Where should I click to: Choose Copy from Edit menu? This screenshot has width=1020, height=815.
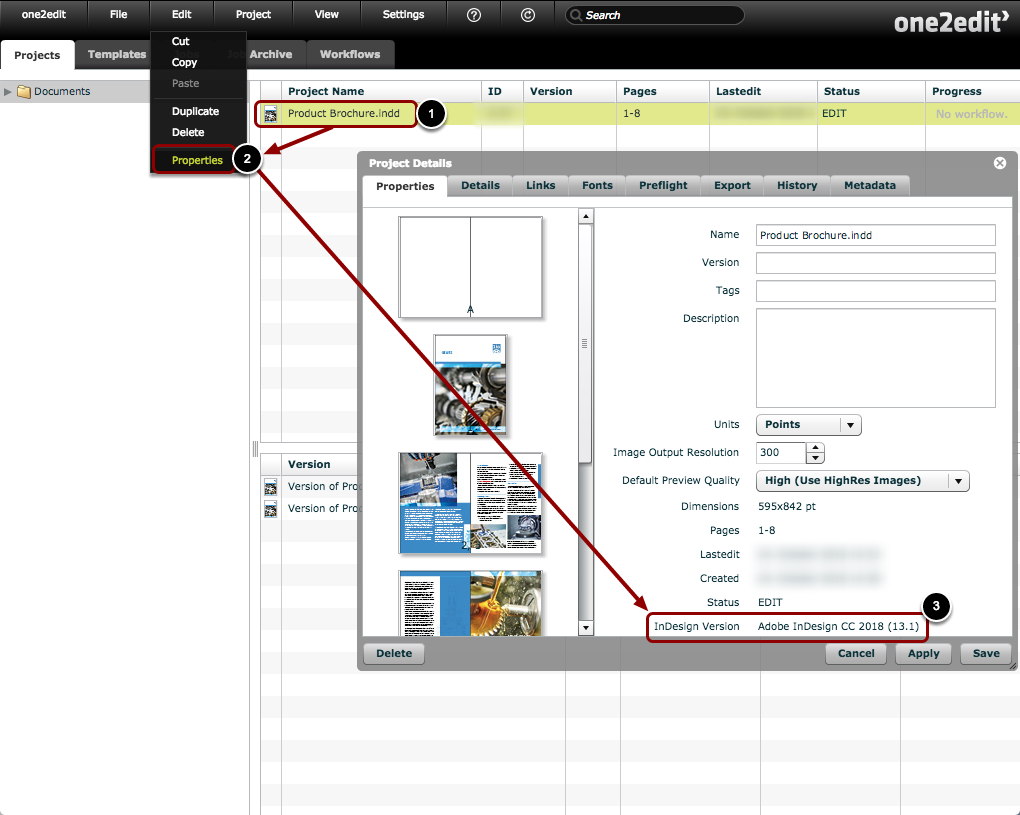pyautogui.click(x=184, y=62)
